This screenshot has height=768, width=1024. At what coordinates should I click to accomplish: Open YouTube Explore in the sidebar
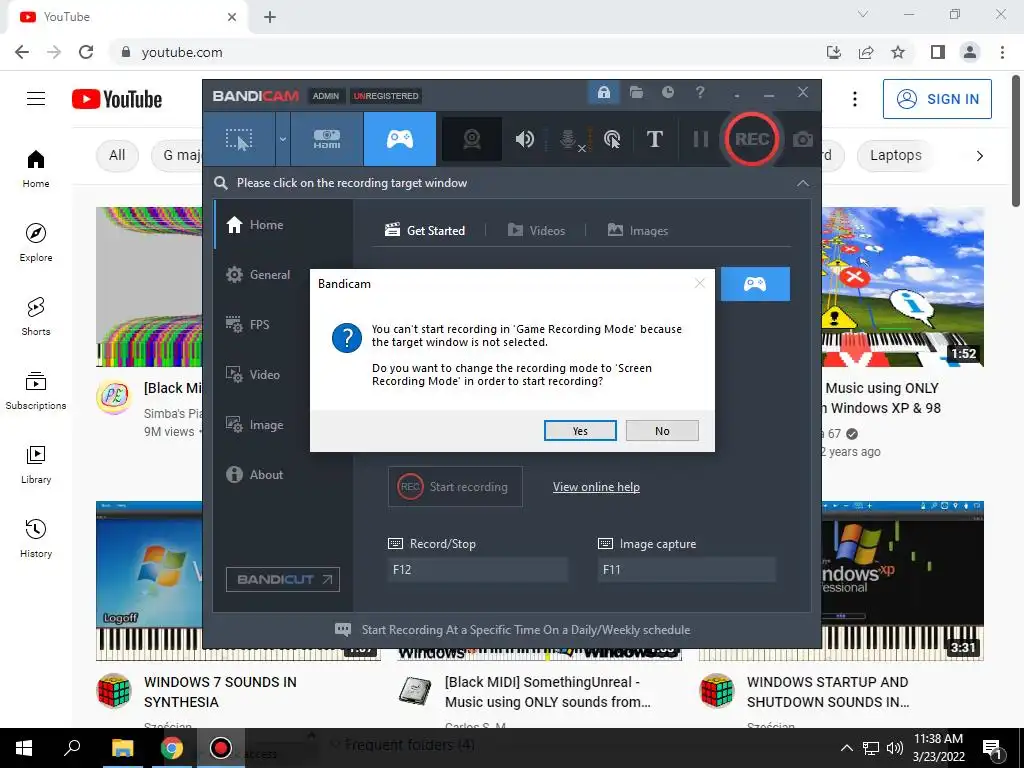[36, 242]
